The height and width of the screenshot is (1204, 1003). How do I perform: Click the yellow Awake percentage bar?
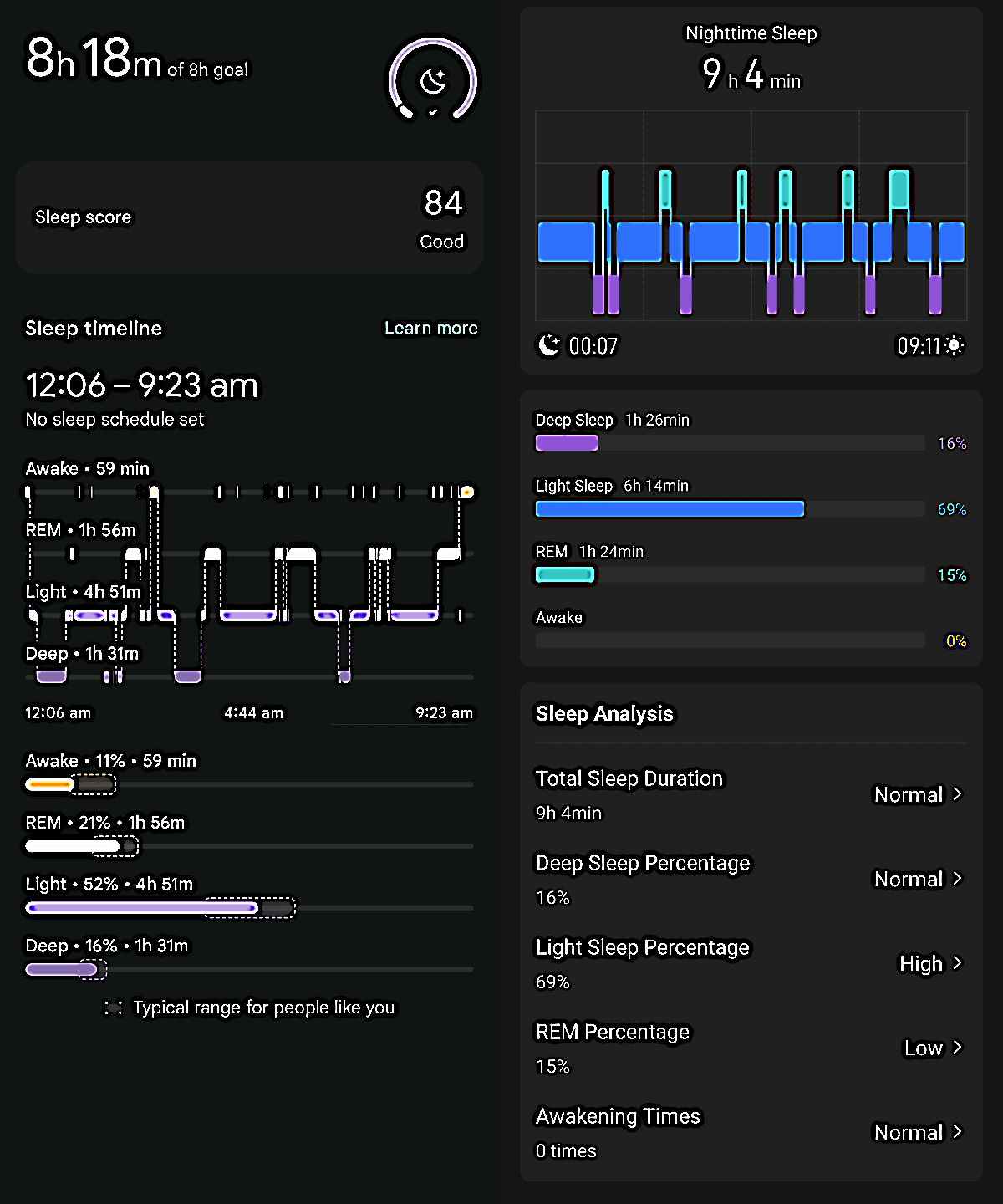tap(50, 784)
